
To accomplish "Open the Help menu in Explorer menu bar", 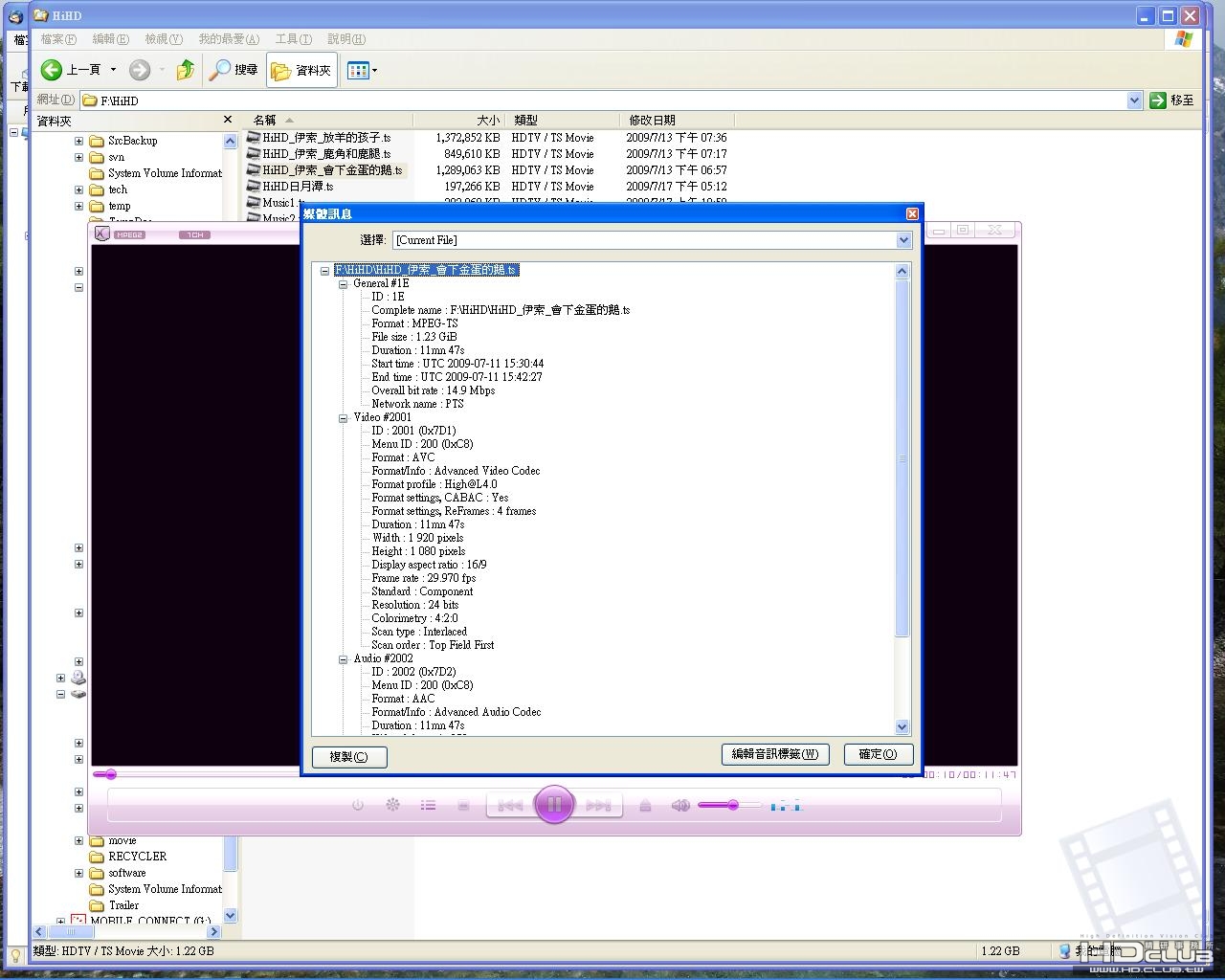I will point(345,39).
